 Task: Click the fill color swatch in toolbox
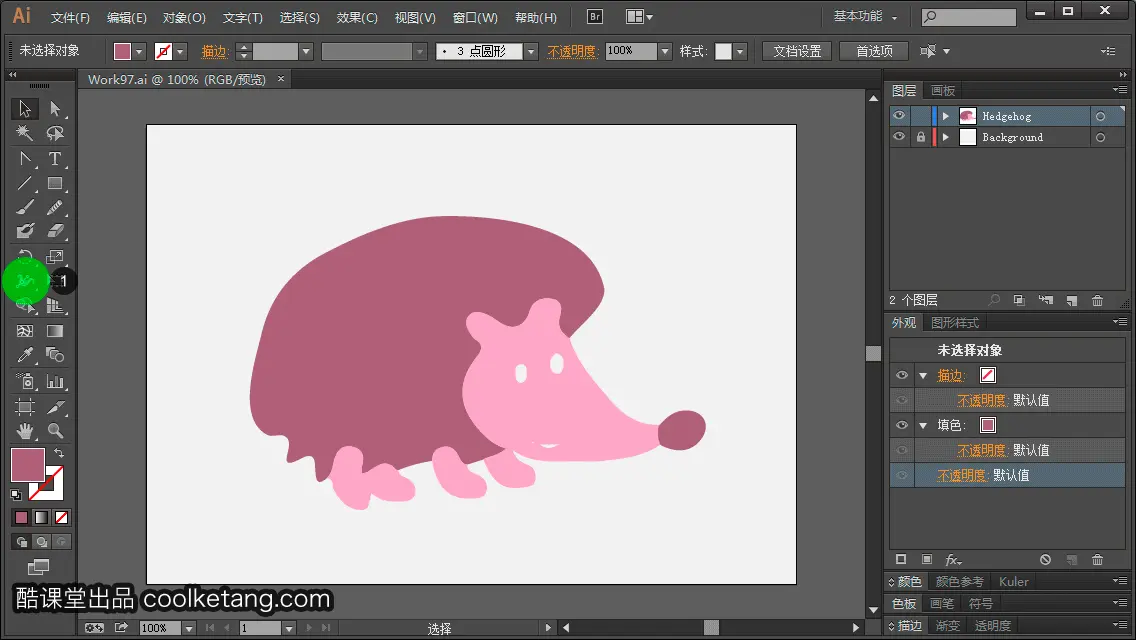tap(28, 465)
